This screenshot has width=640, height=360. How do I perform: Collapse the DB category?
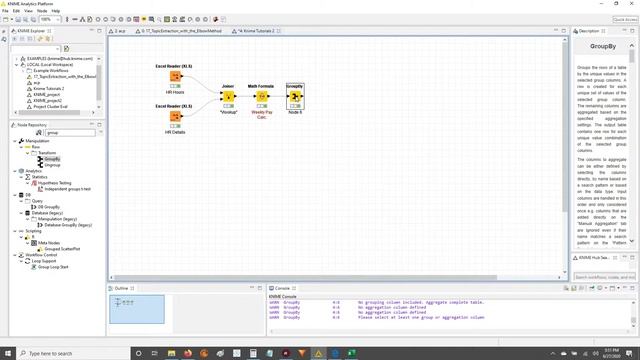15,195
